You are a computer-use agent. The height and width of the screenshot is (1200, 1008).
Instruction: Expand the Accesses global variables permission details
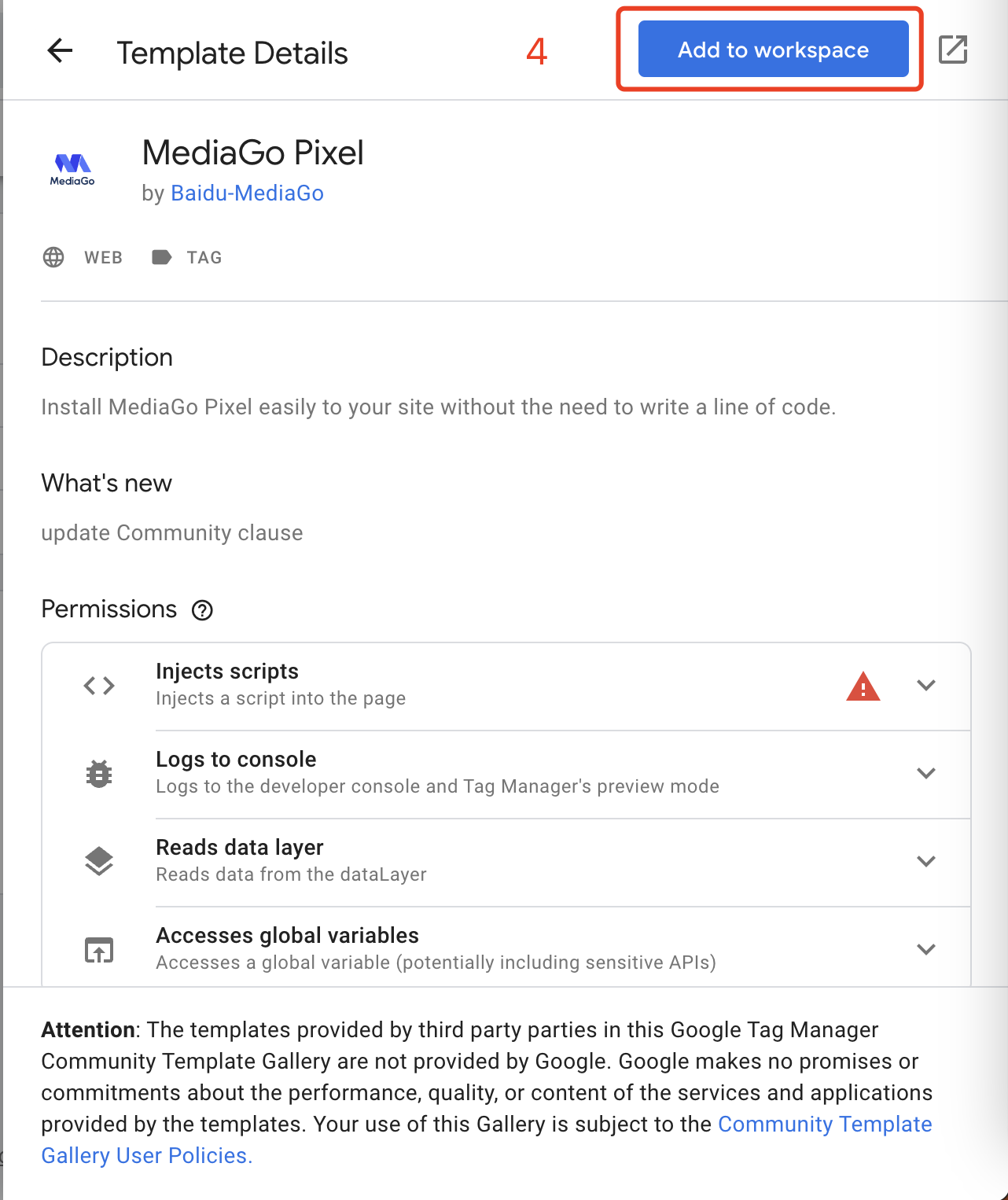click(926, 949)
